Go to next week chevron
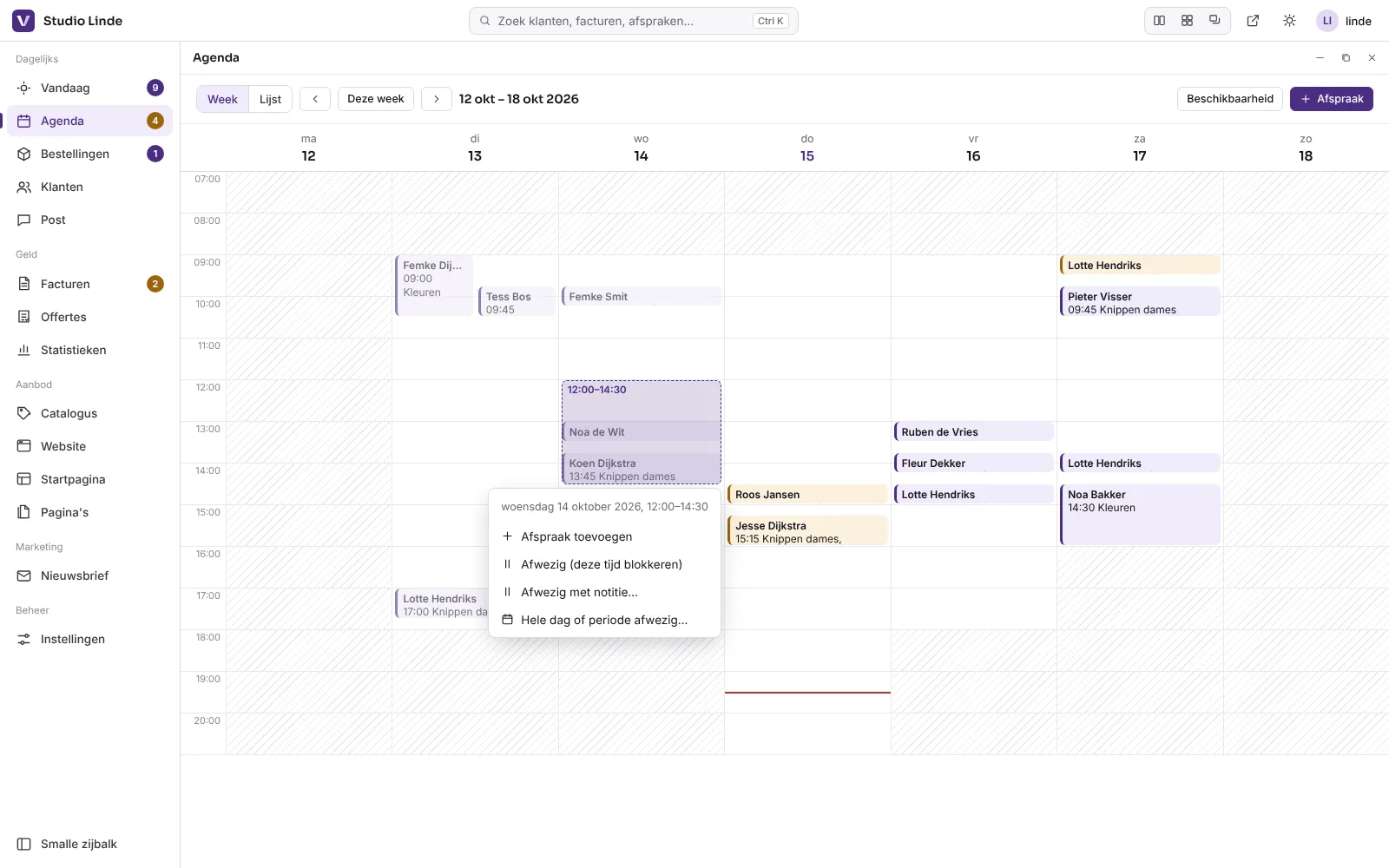This screenshot has width=1389, height=868. click(x=437, y=99)
